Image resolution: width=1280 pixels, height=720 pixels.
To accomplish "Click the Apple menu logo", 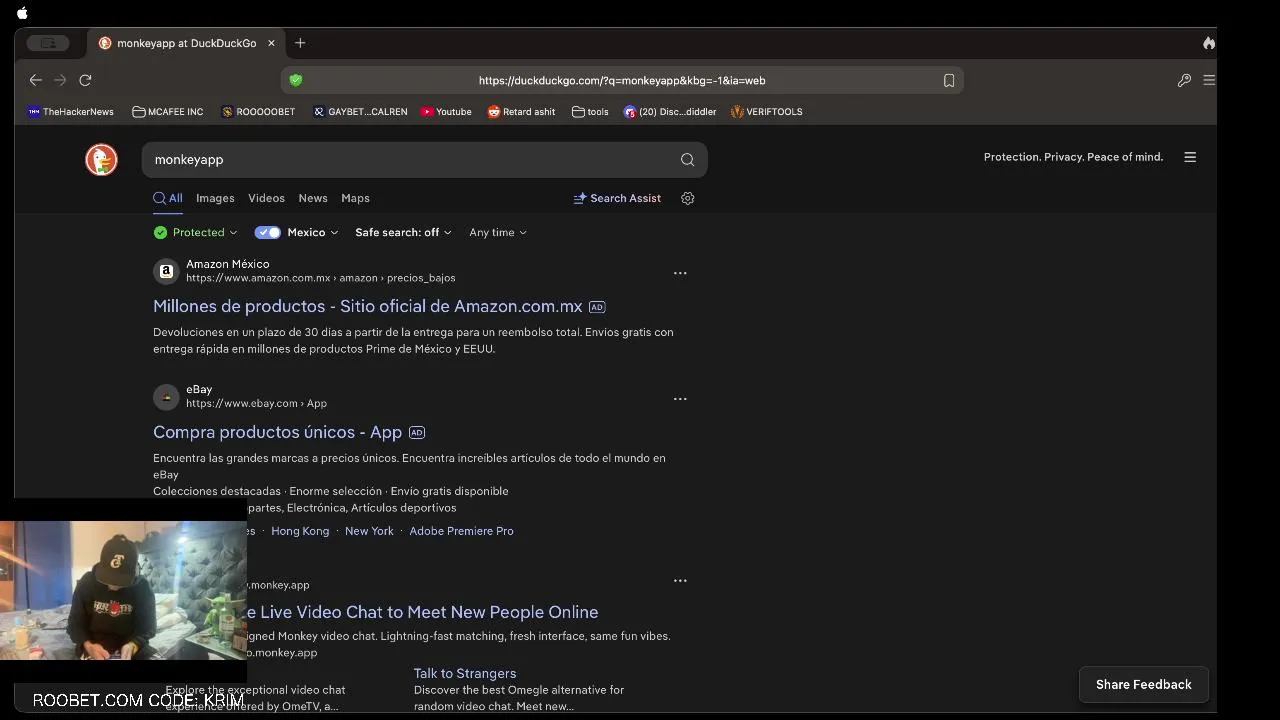I will [22, 13].
